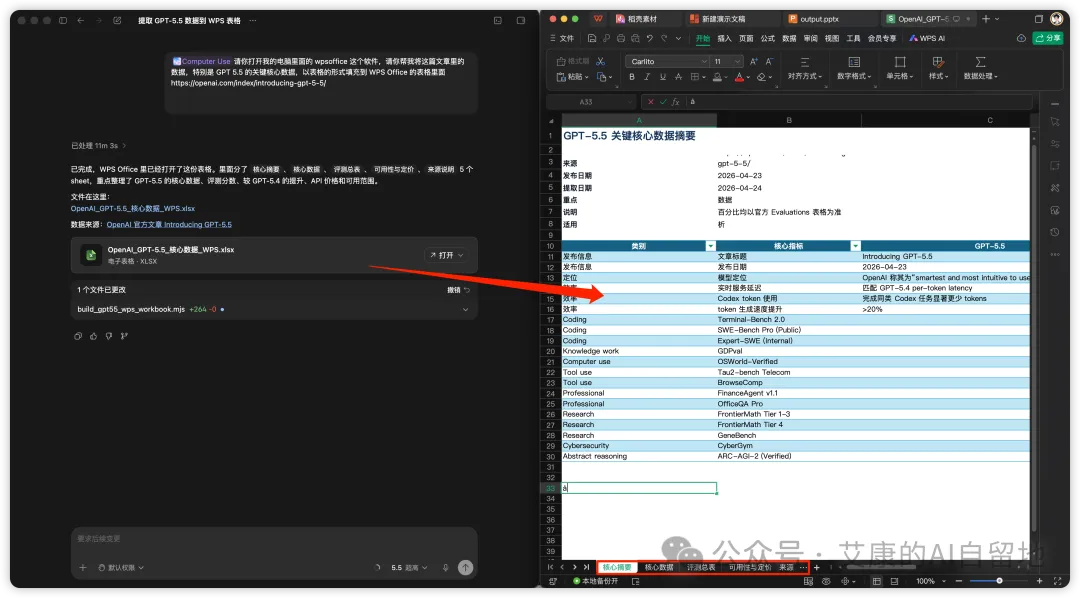Expand build_gpt55_wps_workbook.mjs file change details
This screenshot has height=598, width=1080.
tap(465, 309)
